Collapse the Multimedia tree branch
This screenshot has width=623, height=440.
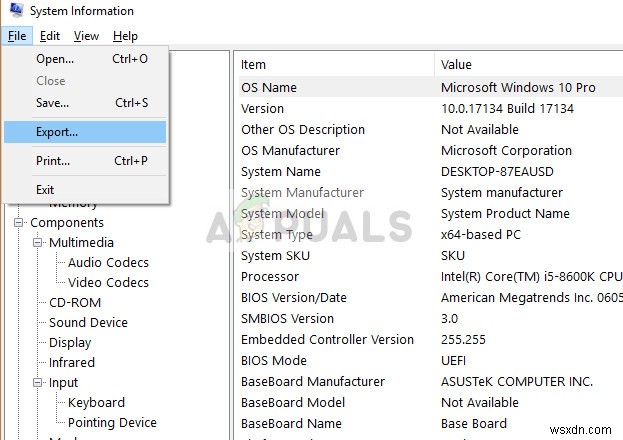point(38,243)
